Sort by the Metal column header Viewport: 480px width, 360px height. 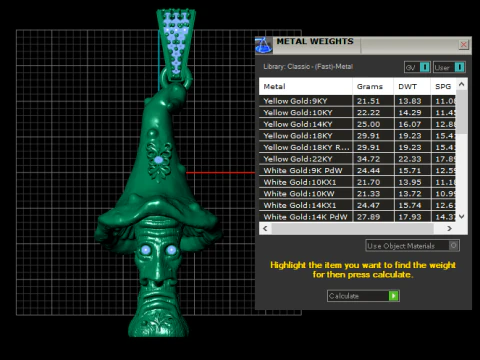pyautogui.click(x=305, y=86)
